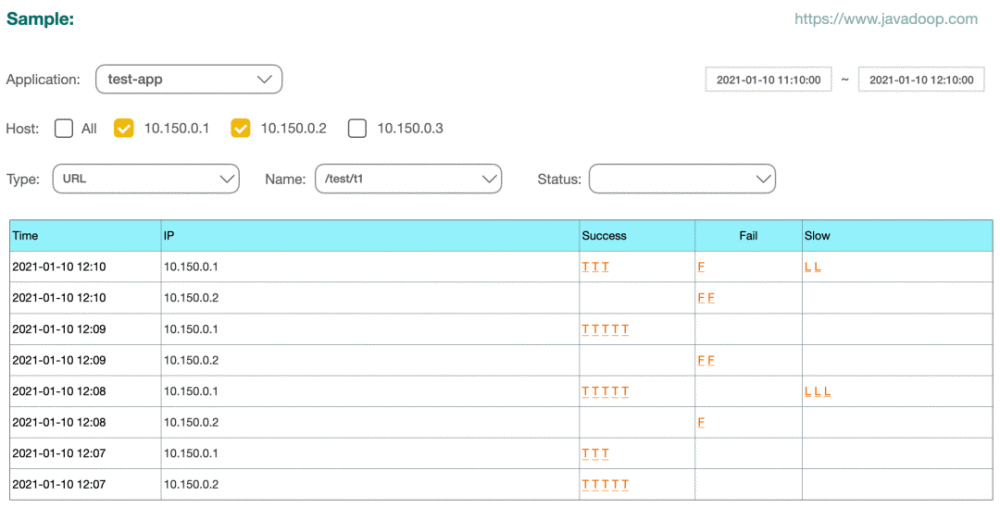
Task: Open first Slow L sample for 12:10 row
Action: point(808,267)
